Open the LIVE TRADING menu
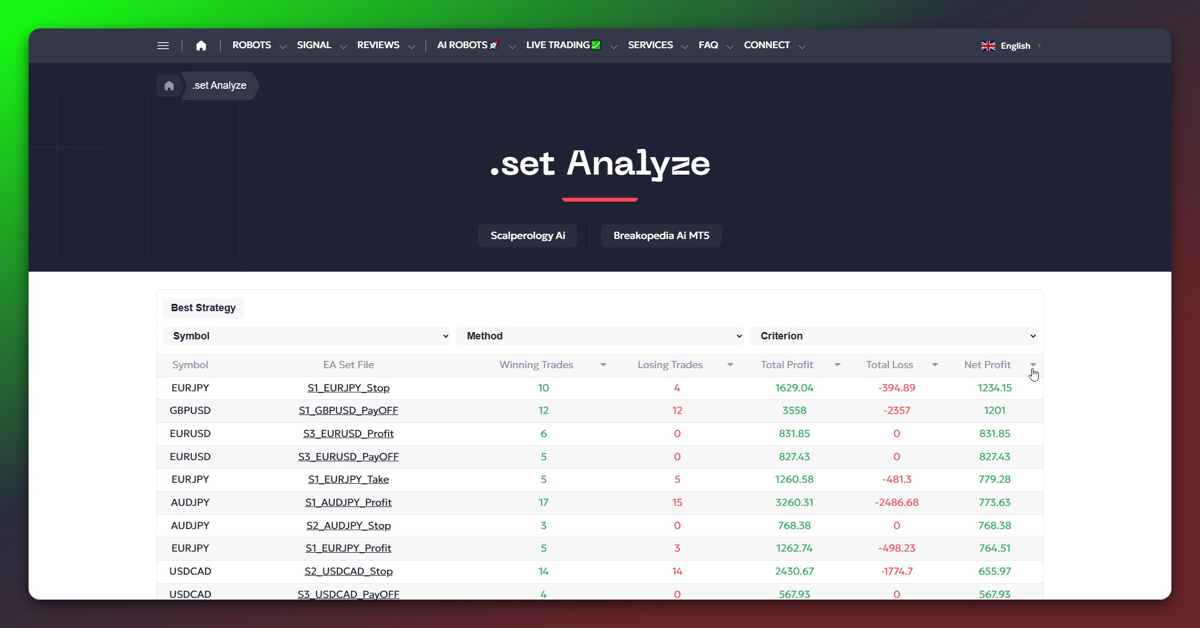Screen dimensions: 1200x628 click(x=563, y=45)
